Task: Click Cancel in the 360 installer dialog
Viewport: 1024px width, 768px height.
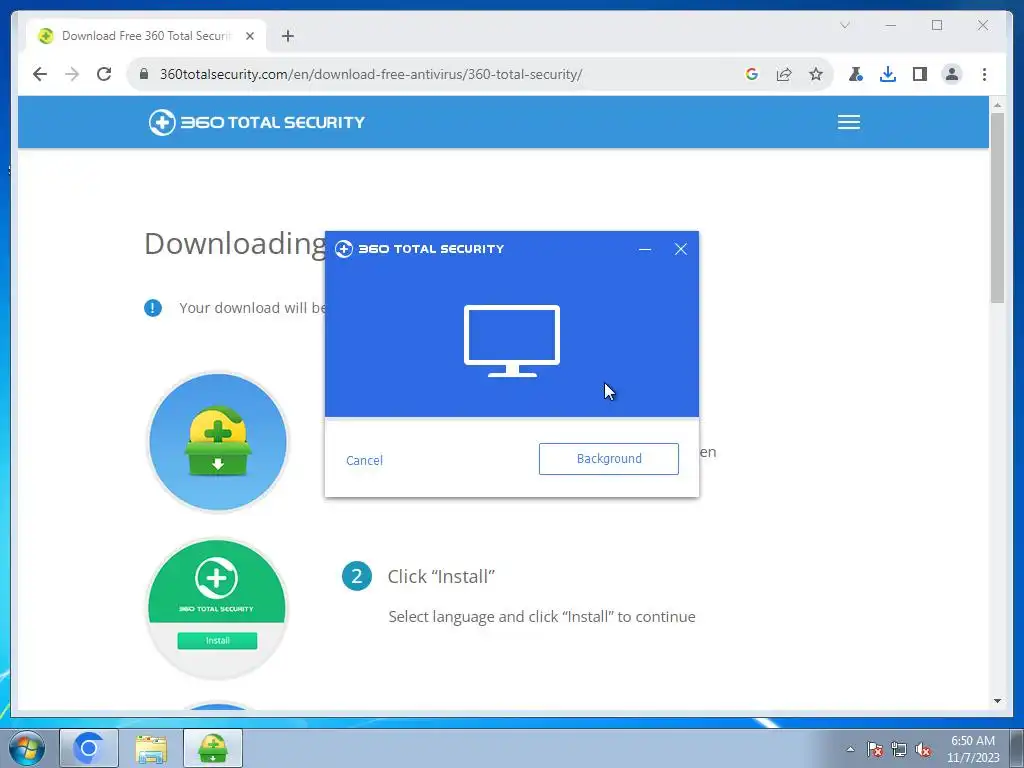Action: coord(364,460)
